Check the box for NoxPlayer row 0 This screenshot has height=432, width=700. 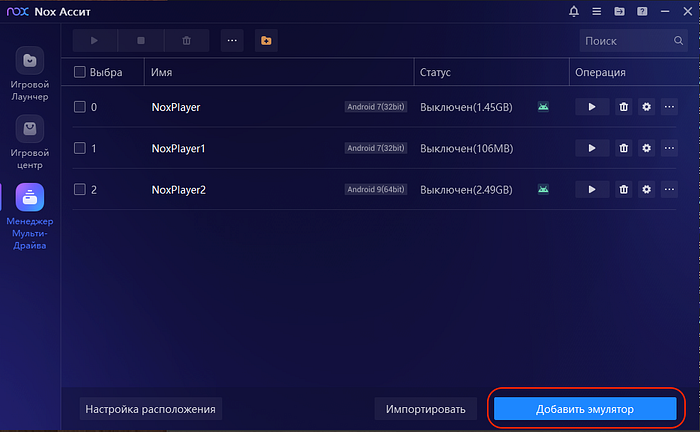[x=79, y=107]
